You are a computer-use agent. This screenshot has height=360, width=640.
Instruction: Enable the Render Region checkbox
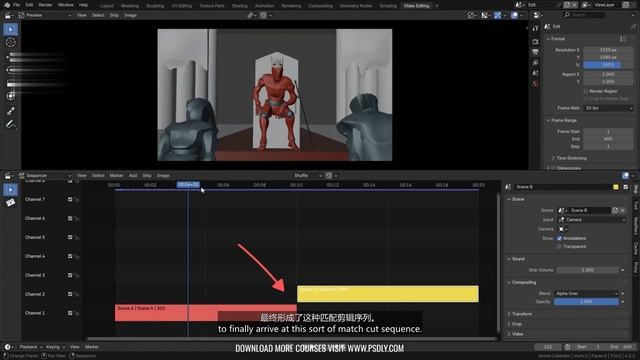[586, 91]
